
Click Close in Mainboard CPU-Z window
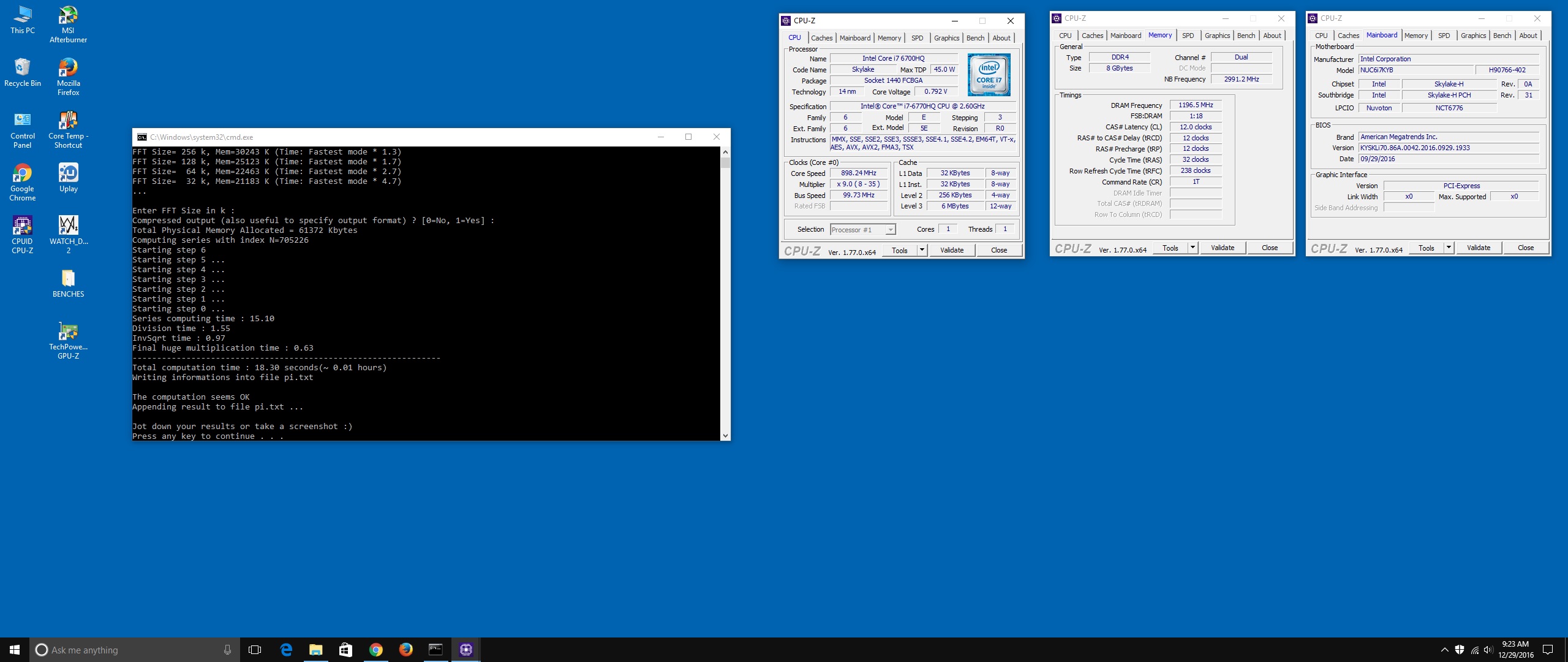1526,248
